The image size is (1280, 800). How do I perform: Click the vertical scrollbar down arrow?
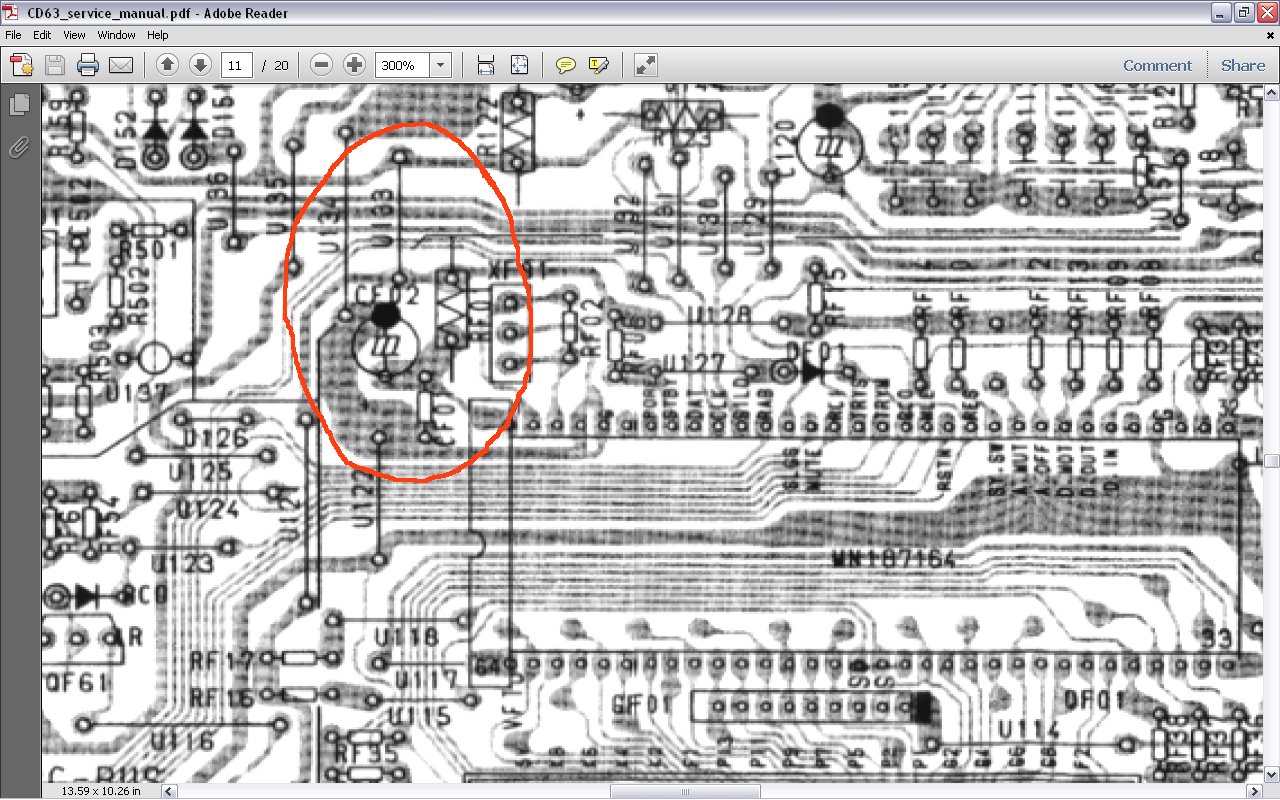click(1272, 776)
